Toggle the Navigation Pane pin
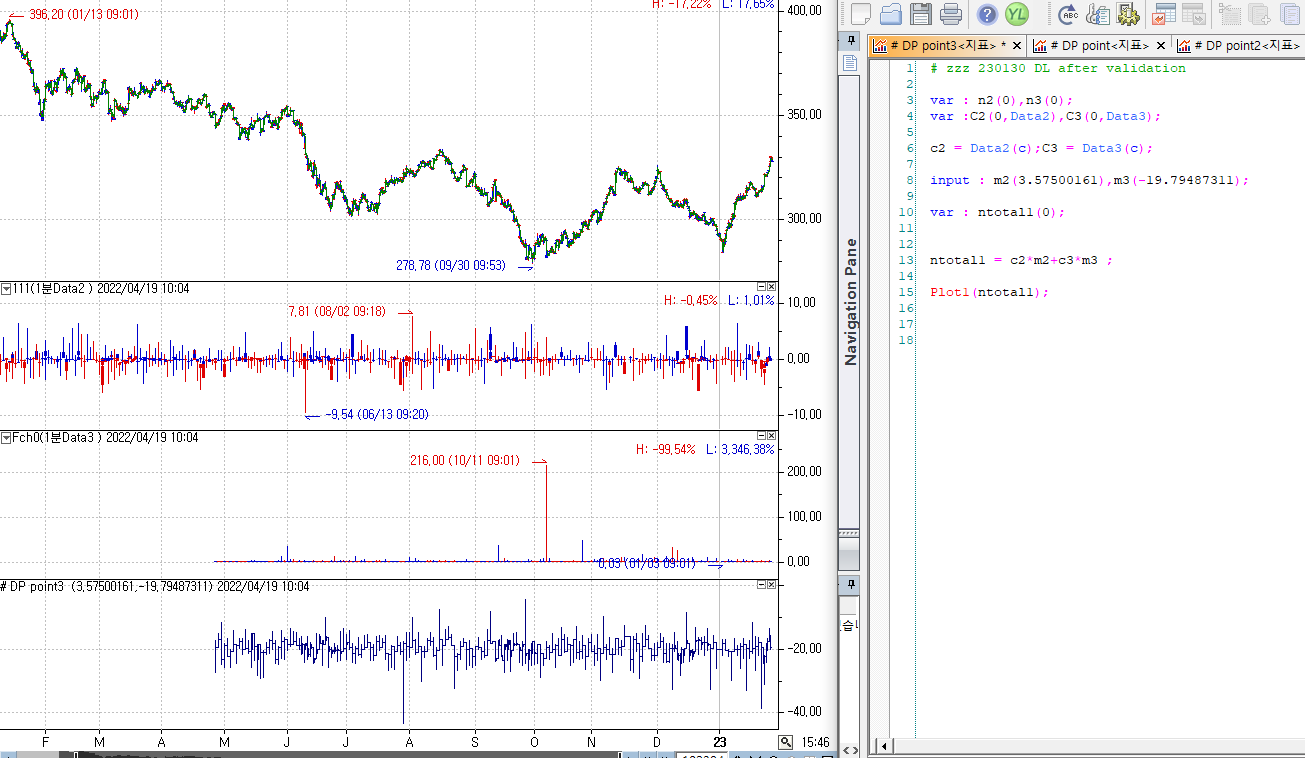This screenshot has height=758, width=1305. [x=851, y=41]
